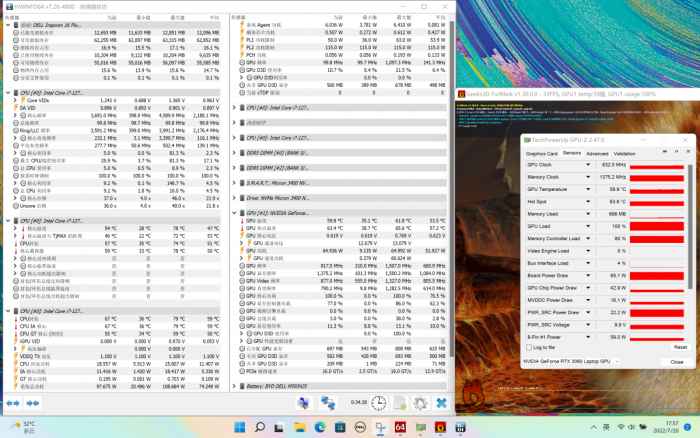Image resolution: width=700 pixels, height=438 pixels.
Task: Click HWiNFO expand columns arrows icon
Action: tap(12, 403)
